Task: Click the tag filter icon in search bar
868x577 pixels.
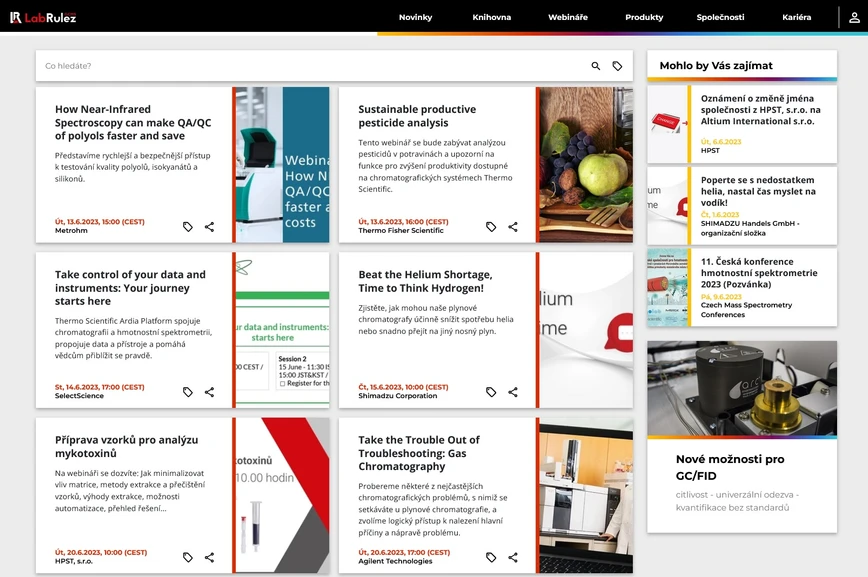Action: click(618, 65)
